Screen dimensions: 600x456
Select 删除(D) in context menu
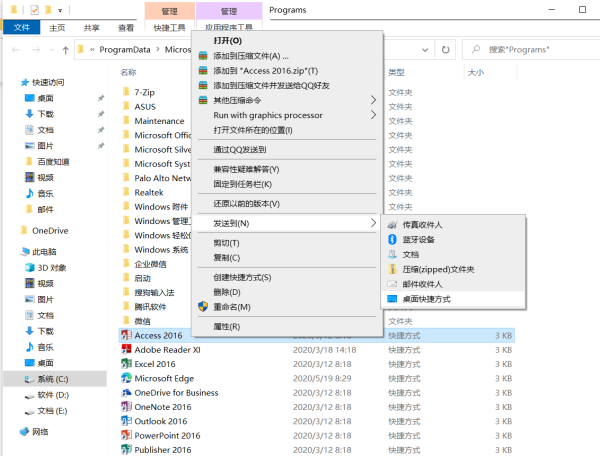(287, 292)
